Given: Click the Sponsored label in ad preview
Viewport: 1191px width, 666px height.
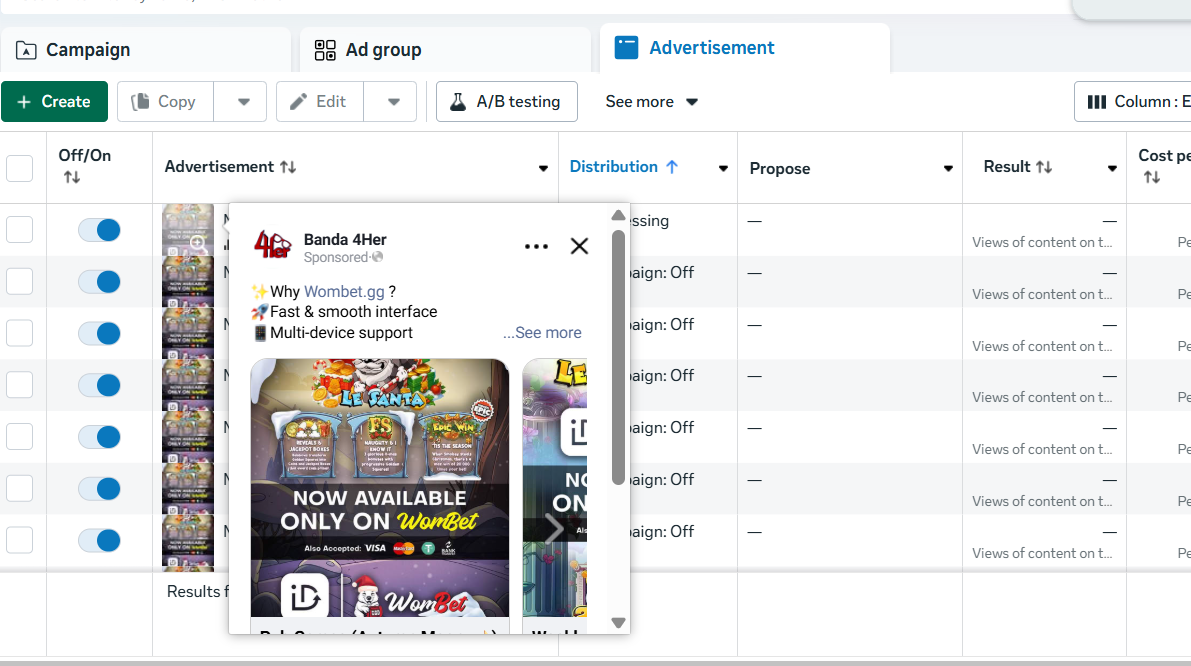Looking at the screenshot, I should [336, 257].
